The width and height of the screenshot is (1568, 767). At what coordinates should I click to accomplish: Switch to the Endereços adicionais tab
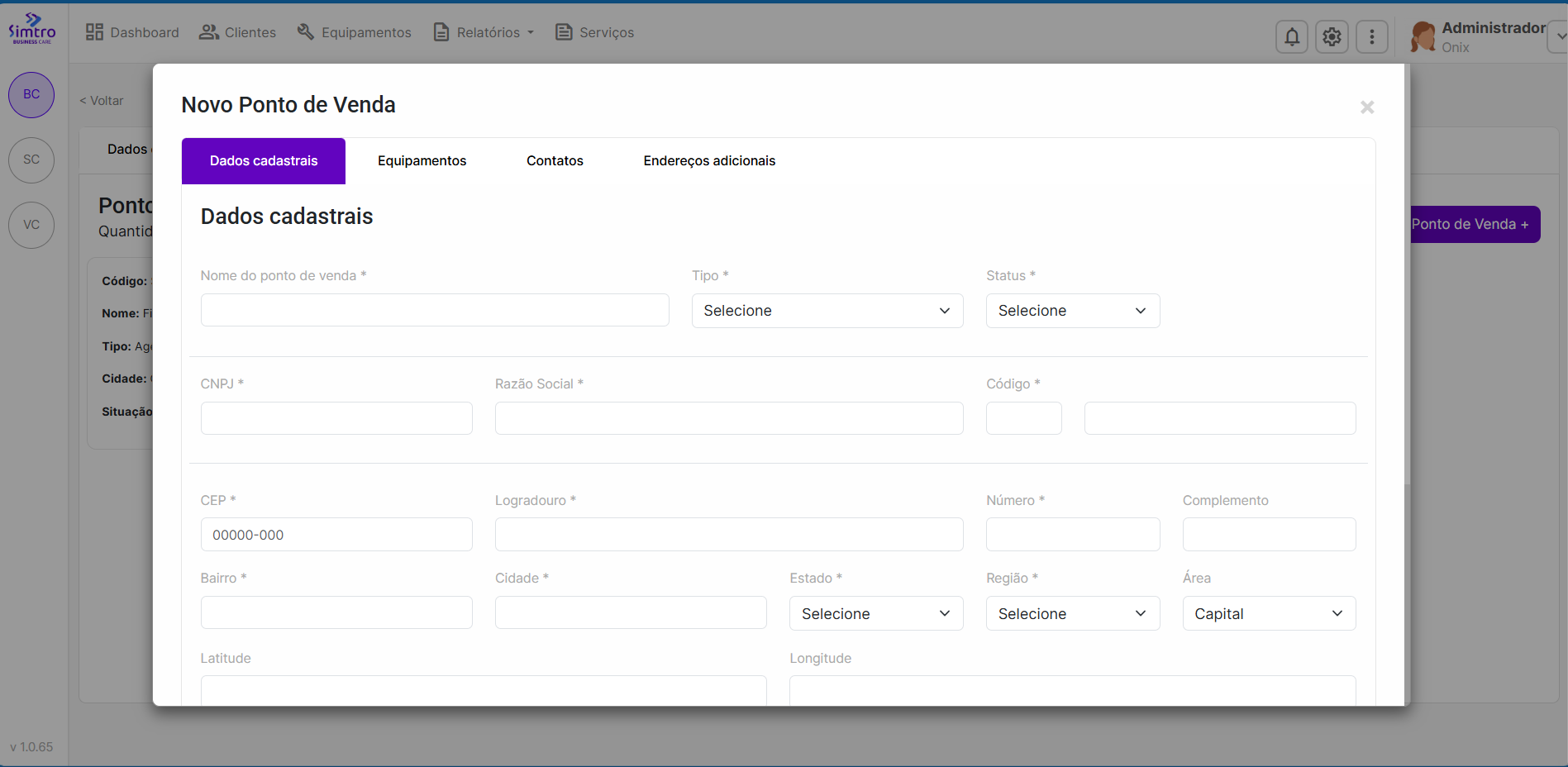(x=709, y=161)
